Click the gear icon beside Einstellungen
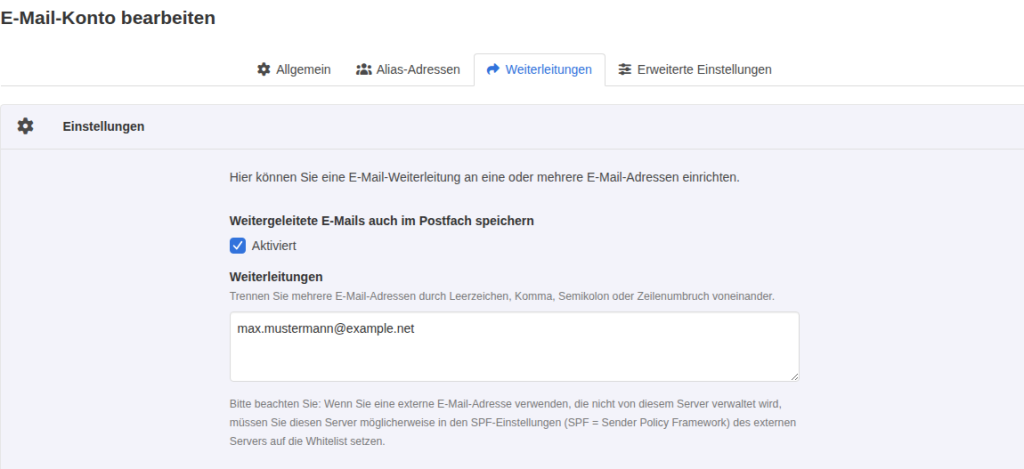The height and width of the screenshot is (469, 1024). (25, 126)
